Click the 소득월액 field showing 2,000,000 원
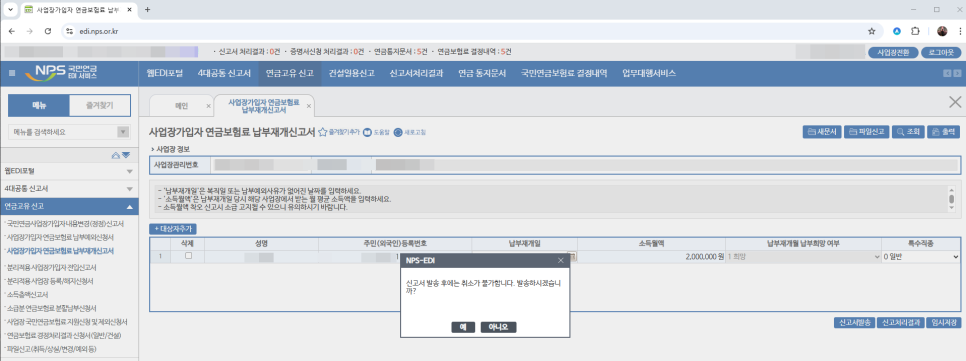This screenshot has width=966, height=361. [651, 256]
